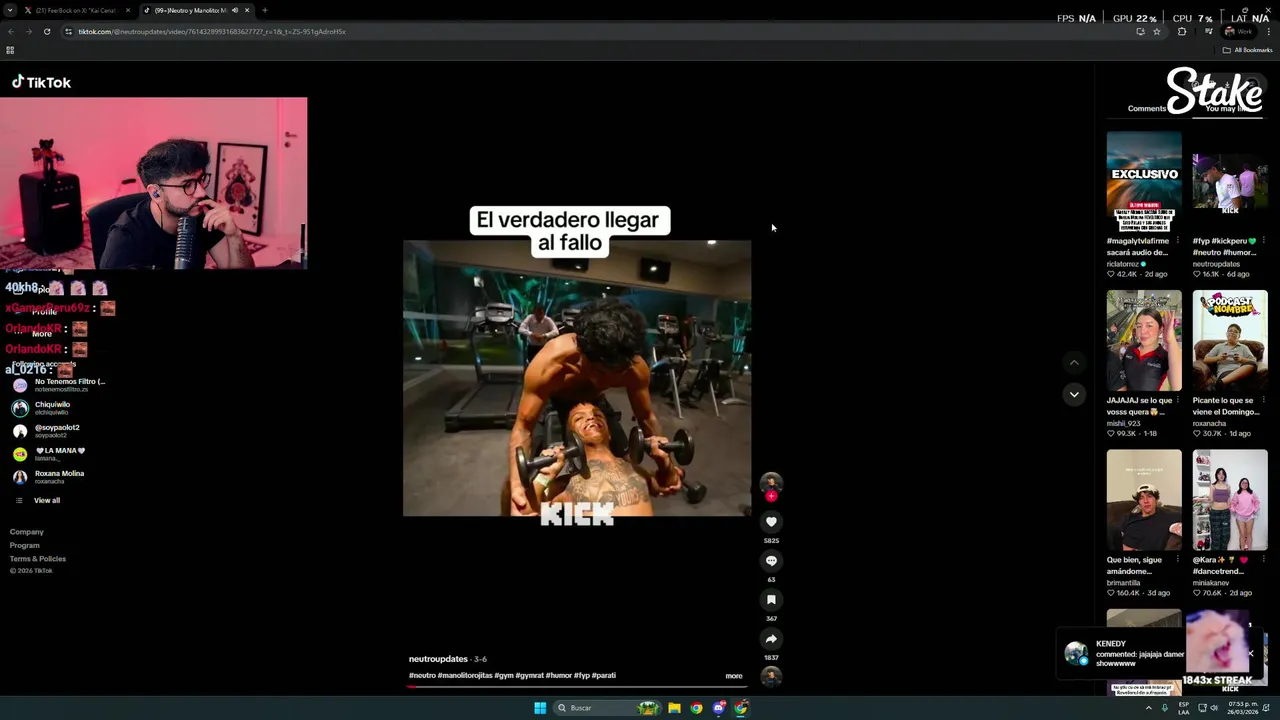Like the video with heart icon

click(771, 521)
